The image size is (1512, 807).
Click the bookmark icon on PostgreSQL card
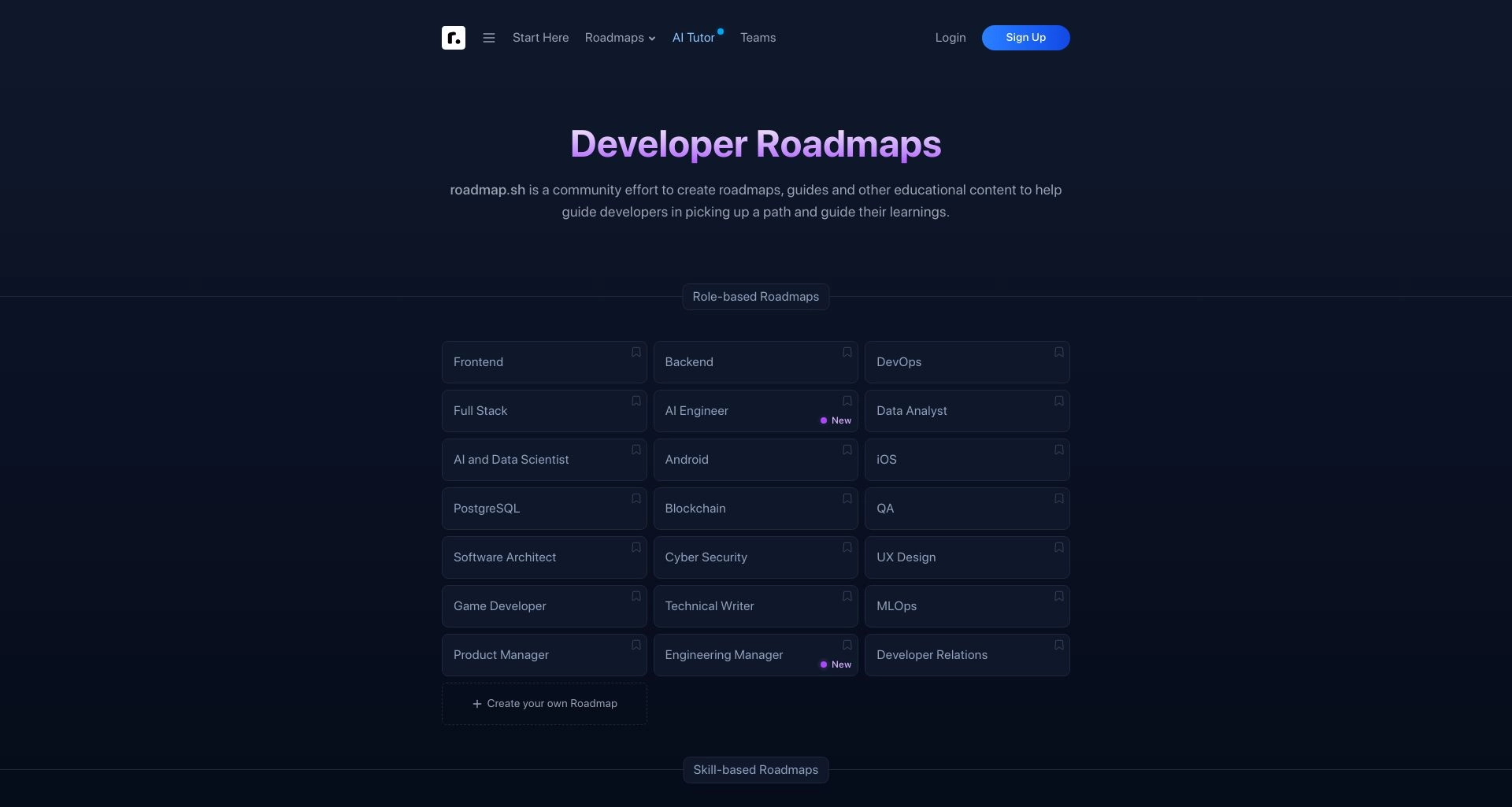coord(636,498)
